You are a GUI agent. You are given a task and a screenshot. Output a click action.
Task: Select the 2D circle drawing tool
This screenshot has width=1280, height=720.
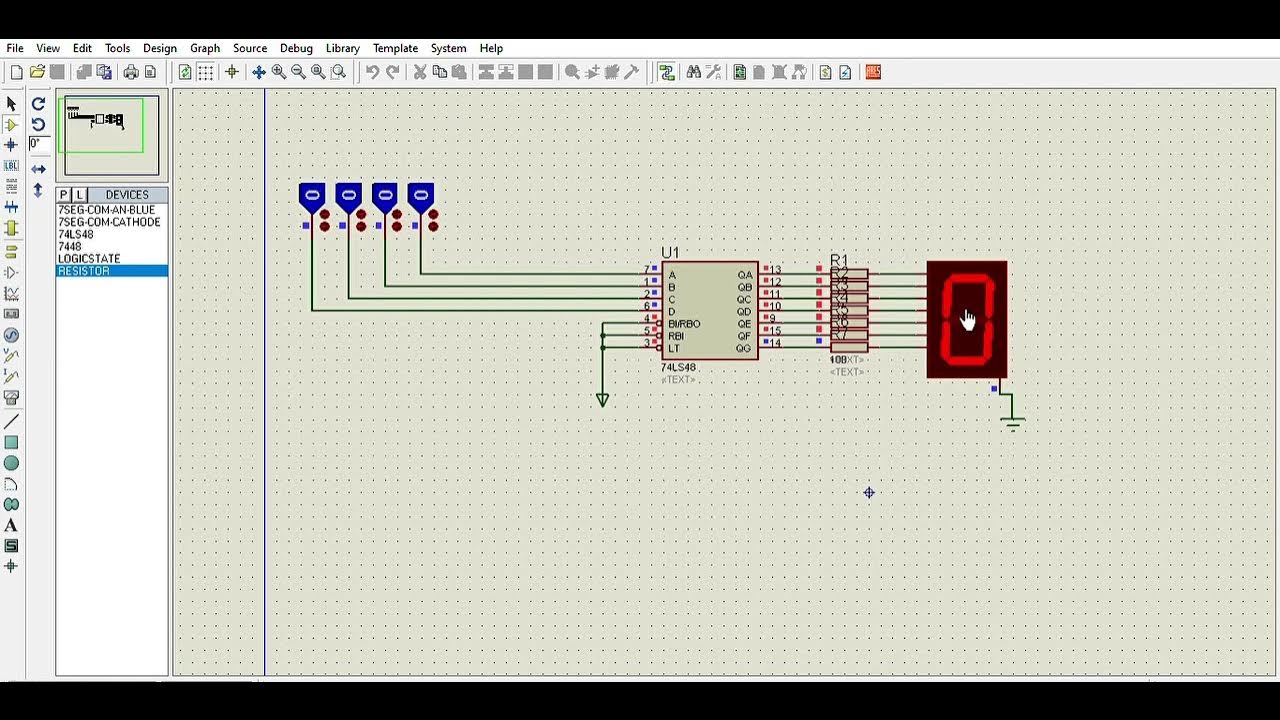11,463
